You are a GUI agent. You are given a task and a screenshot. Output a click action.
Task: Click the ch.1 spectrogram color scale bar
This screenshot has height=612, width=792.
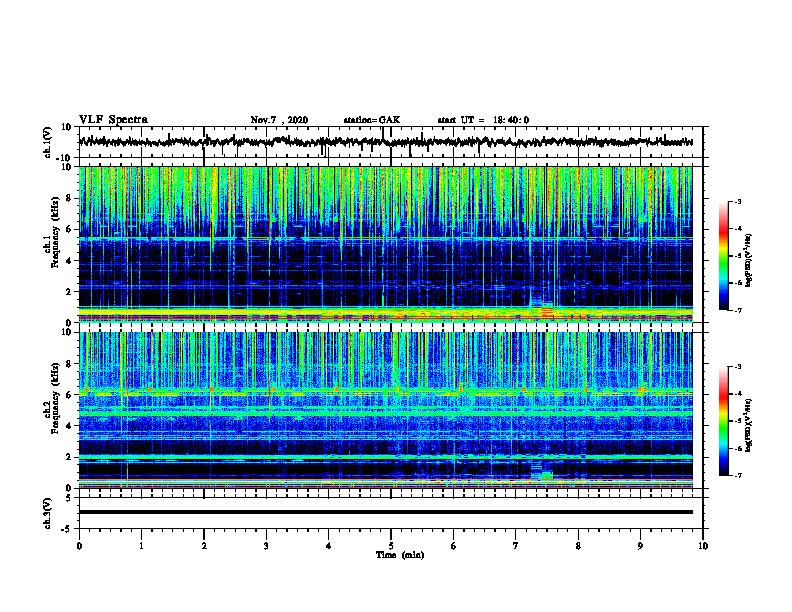coord(724,256)
